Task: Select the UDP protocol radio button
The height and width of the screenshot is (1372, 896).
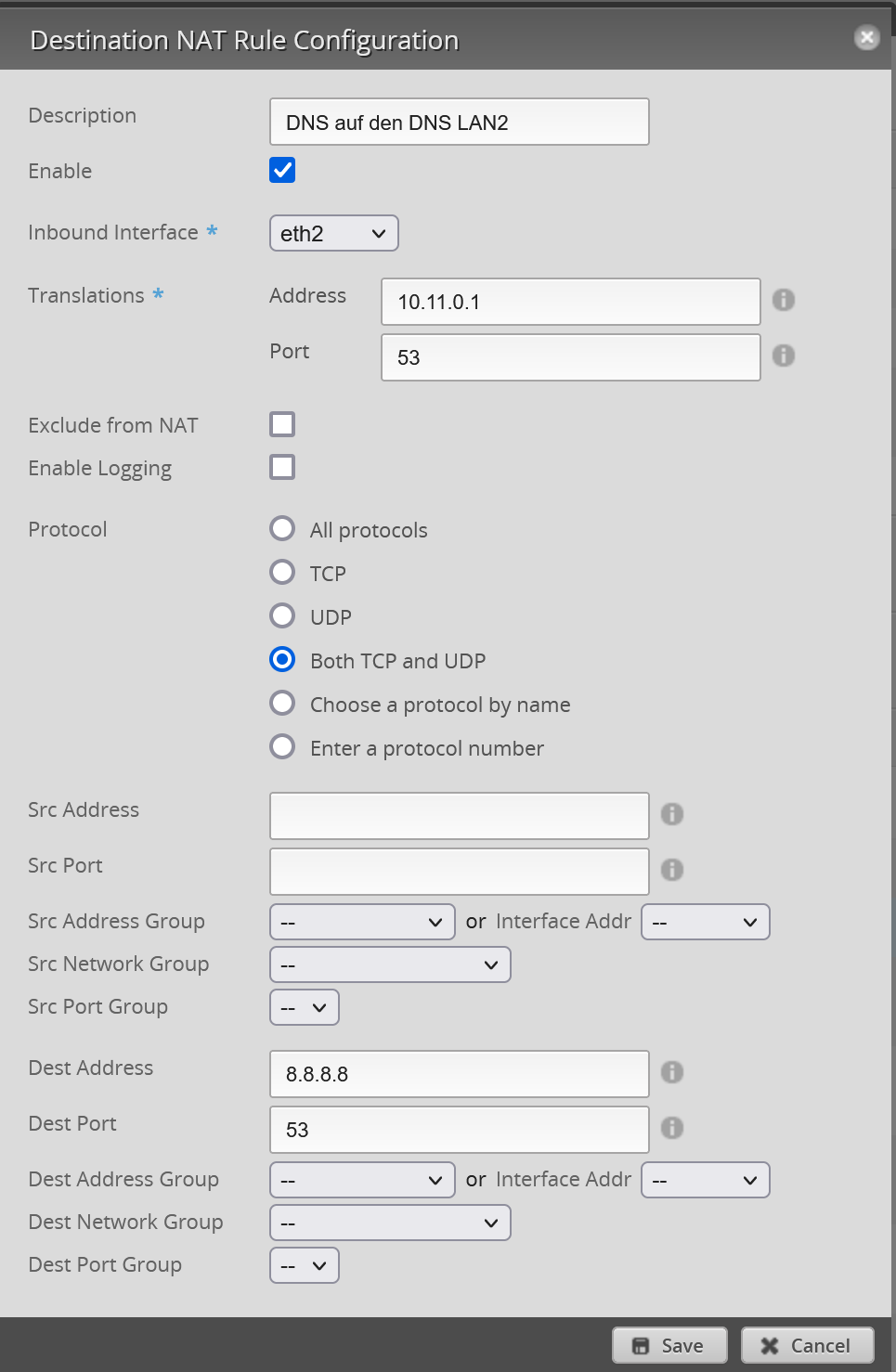Action: click(282, 615)
